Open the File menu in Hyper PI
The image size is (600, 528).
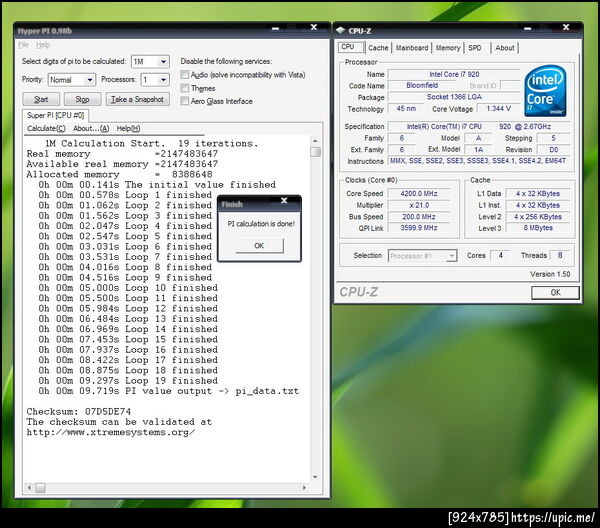click(23, 45)
